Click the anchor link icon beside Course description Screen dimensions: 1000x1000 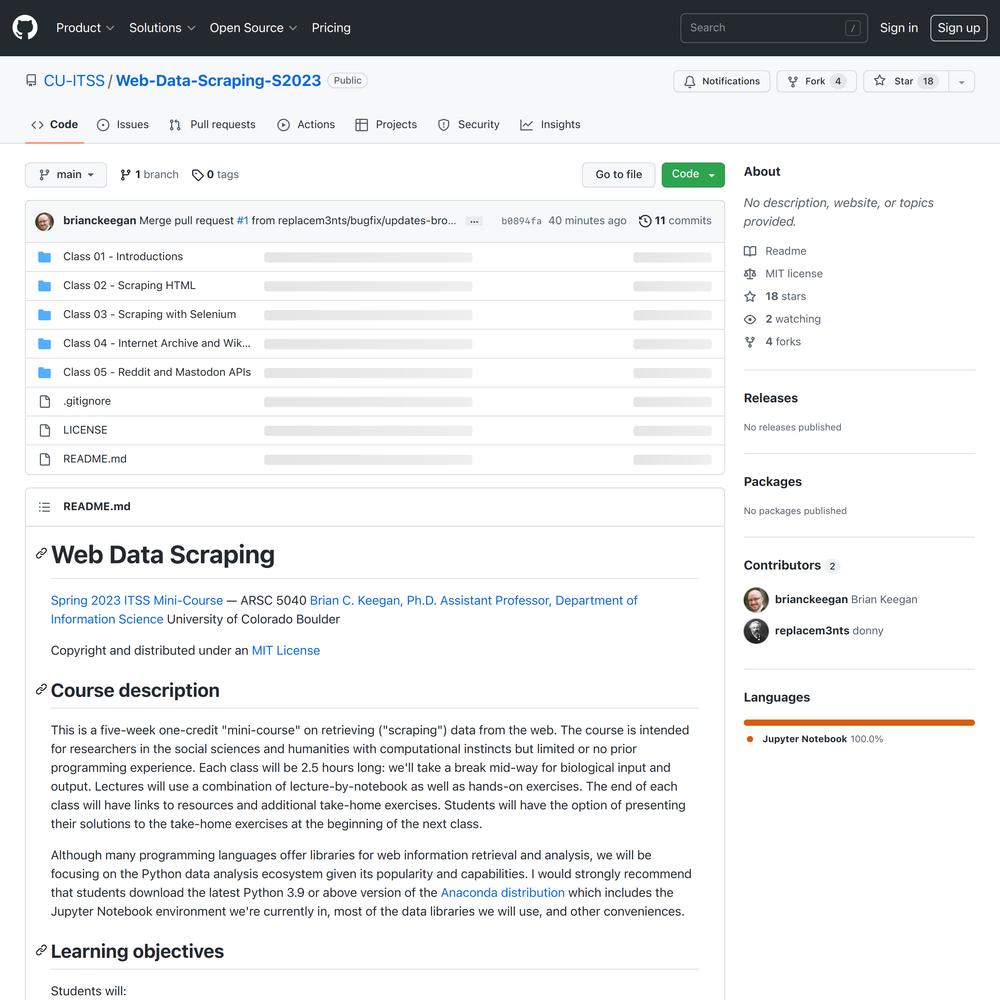pos(41,689)
